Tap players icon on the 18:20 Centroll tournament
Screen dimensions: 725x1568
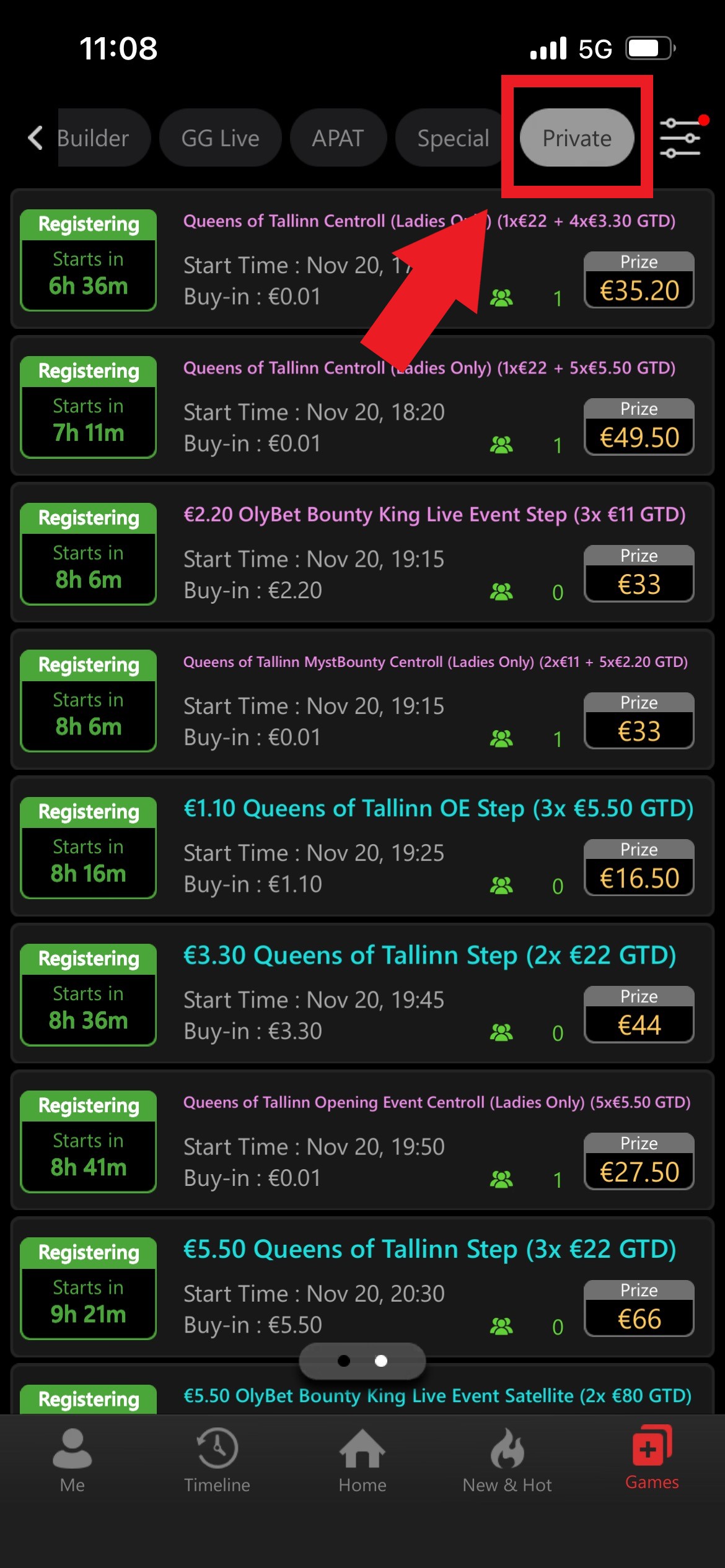pyautogui.click(x=501, y=445)
